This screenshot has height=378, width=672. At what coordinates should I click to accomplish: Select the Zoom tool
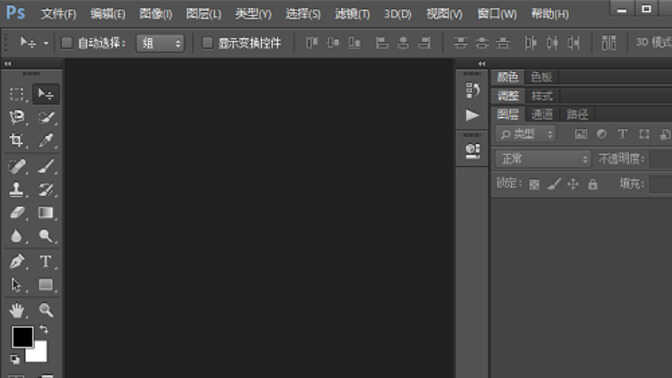[x=45, y=310]
